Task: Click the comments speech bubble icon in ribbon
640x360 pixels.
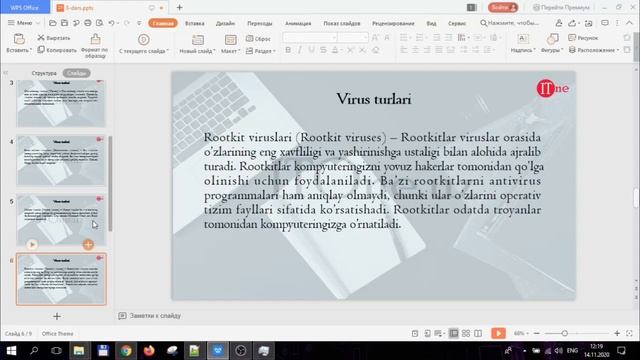Action: 605,23
